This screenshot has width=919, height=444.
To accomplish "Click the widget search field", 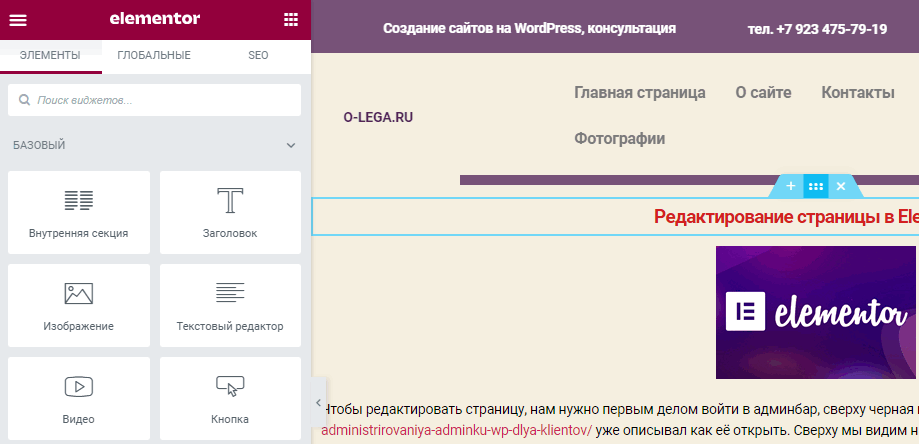I will pos(154,100).
